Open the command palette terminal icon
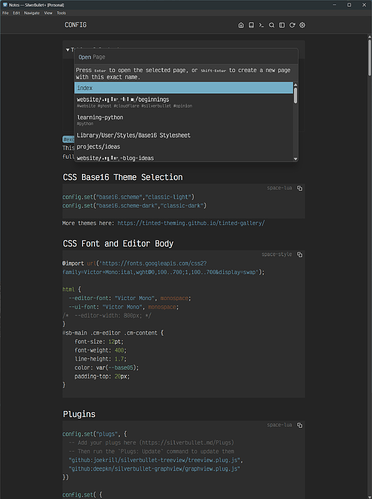The width and height of the screenshot is (372, 499). [x=261, y=25]
